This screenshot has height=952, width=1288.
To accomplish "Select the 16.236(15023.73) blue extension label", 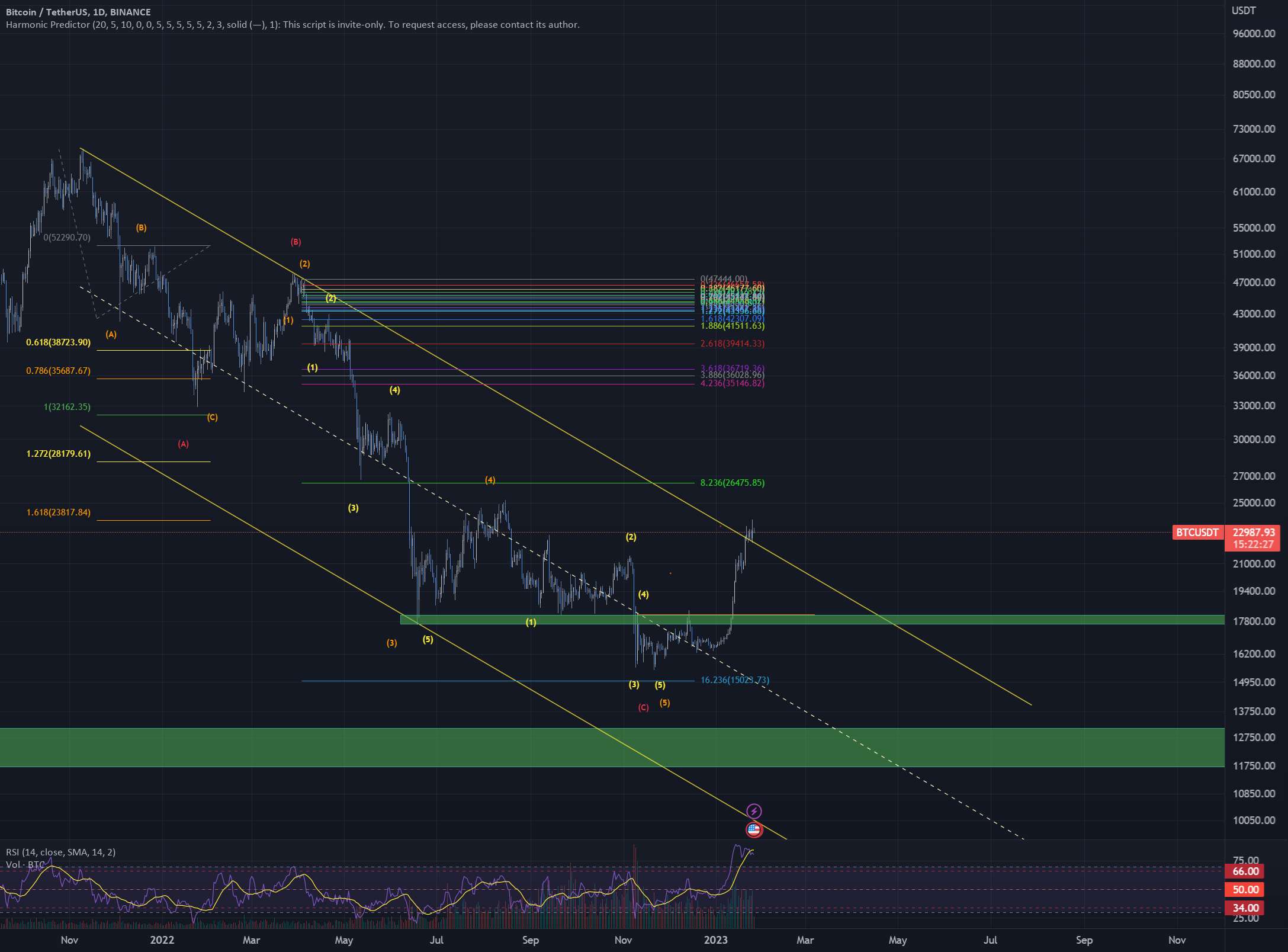I will pos(735,680).
